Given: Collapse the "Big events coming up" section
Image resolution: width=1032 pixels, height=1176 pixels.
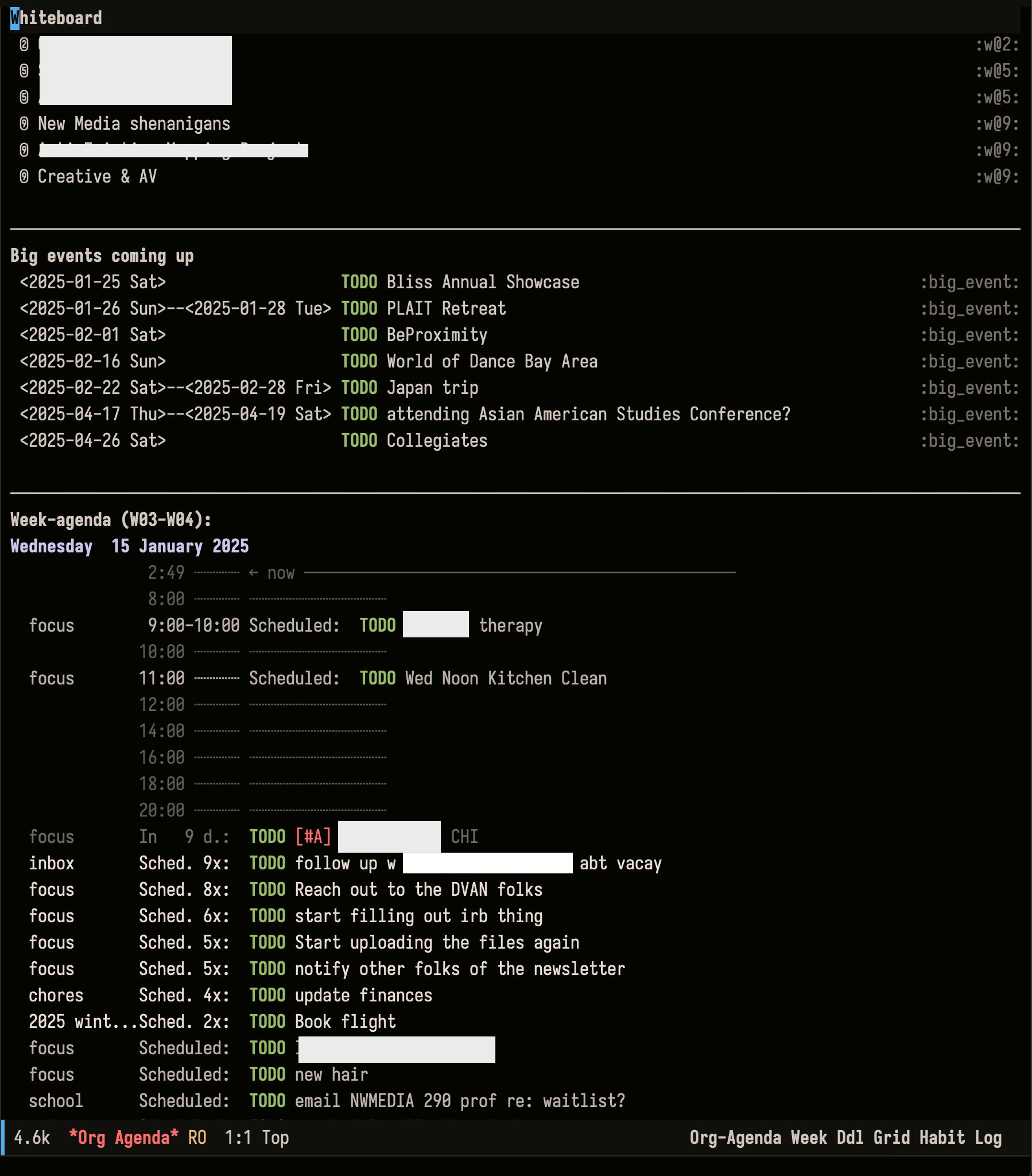Looking at the screenshot, I should point(101,256).
